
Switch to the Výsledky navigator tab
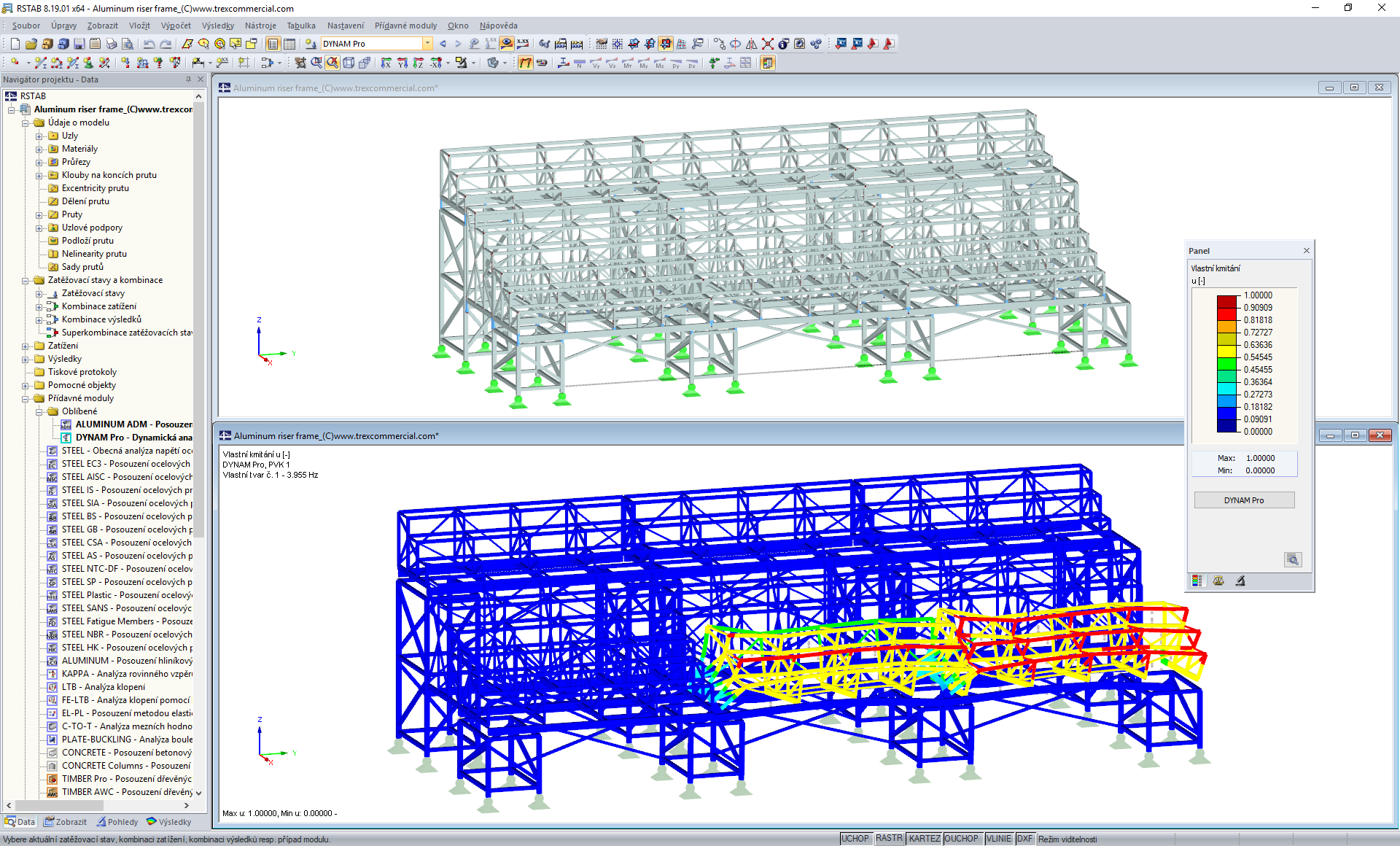[169, 822]
